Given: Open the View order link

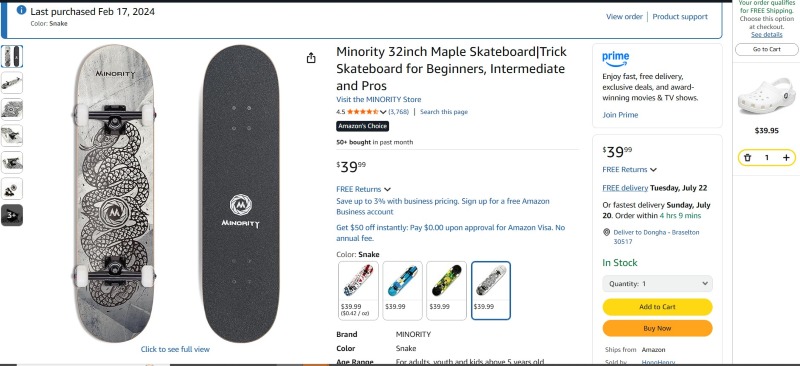Looking at the screenshot, I should [624, 17].
